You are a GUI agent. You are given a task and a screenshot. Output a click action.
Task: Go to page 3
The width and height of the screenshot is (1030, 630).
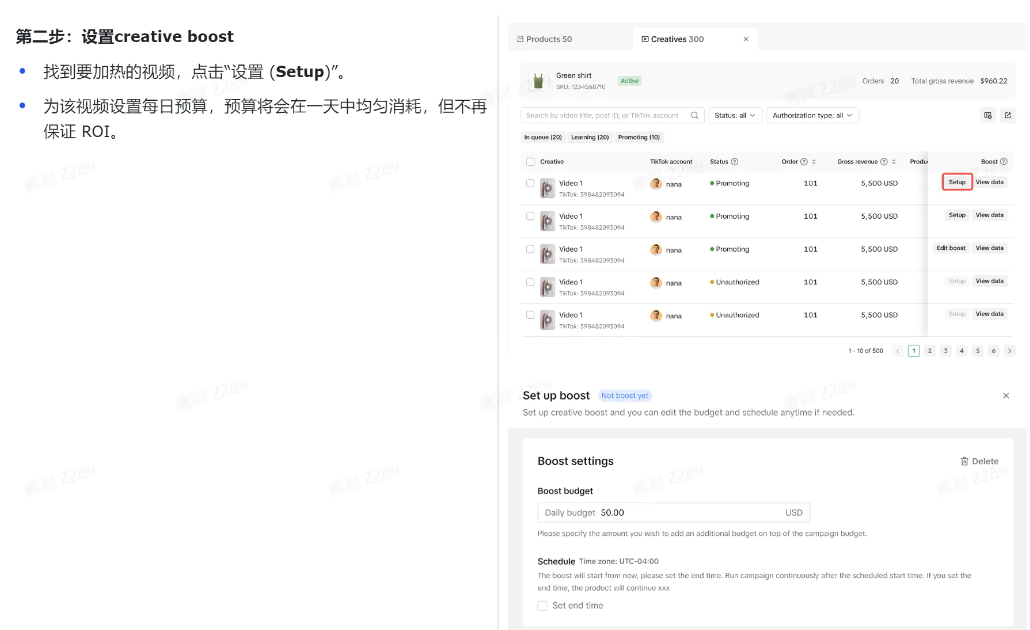(946, 351)
